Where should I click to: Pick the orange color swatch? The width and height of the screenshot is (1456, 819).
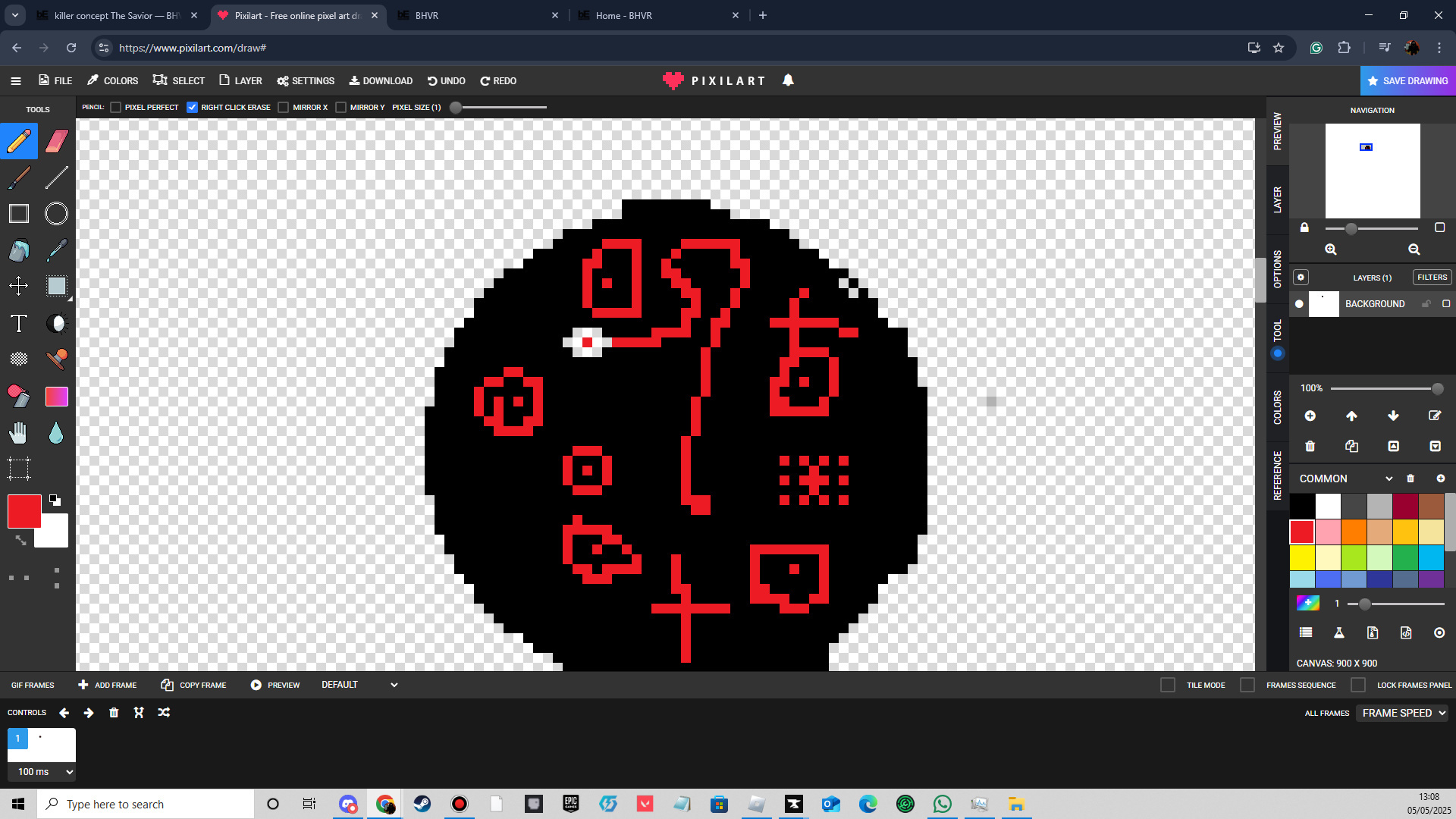pyautogui.click(x=1354, y=532)
